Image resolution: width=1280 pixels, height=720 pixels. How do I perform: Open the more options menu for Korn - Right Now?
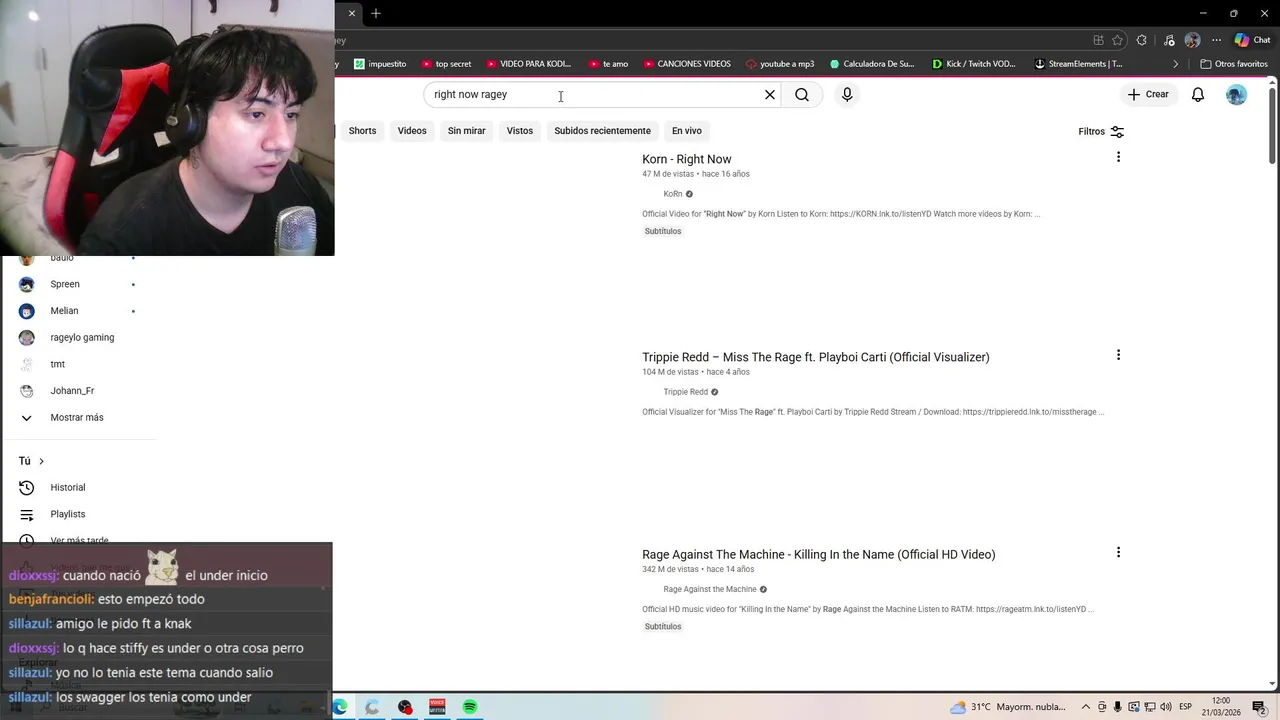coord(1118,157)
